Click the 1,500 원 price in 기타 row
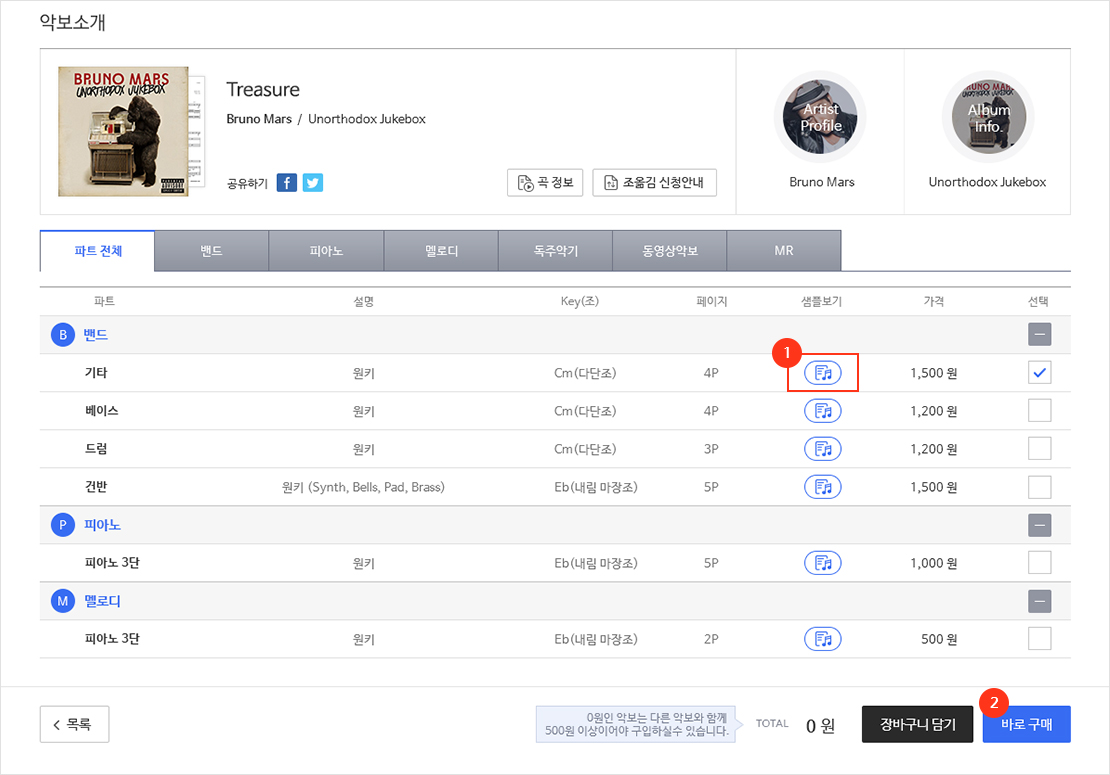The height and width of the screenshot is (775, 1110). pyautogui.click(x=934, y=372)
